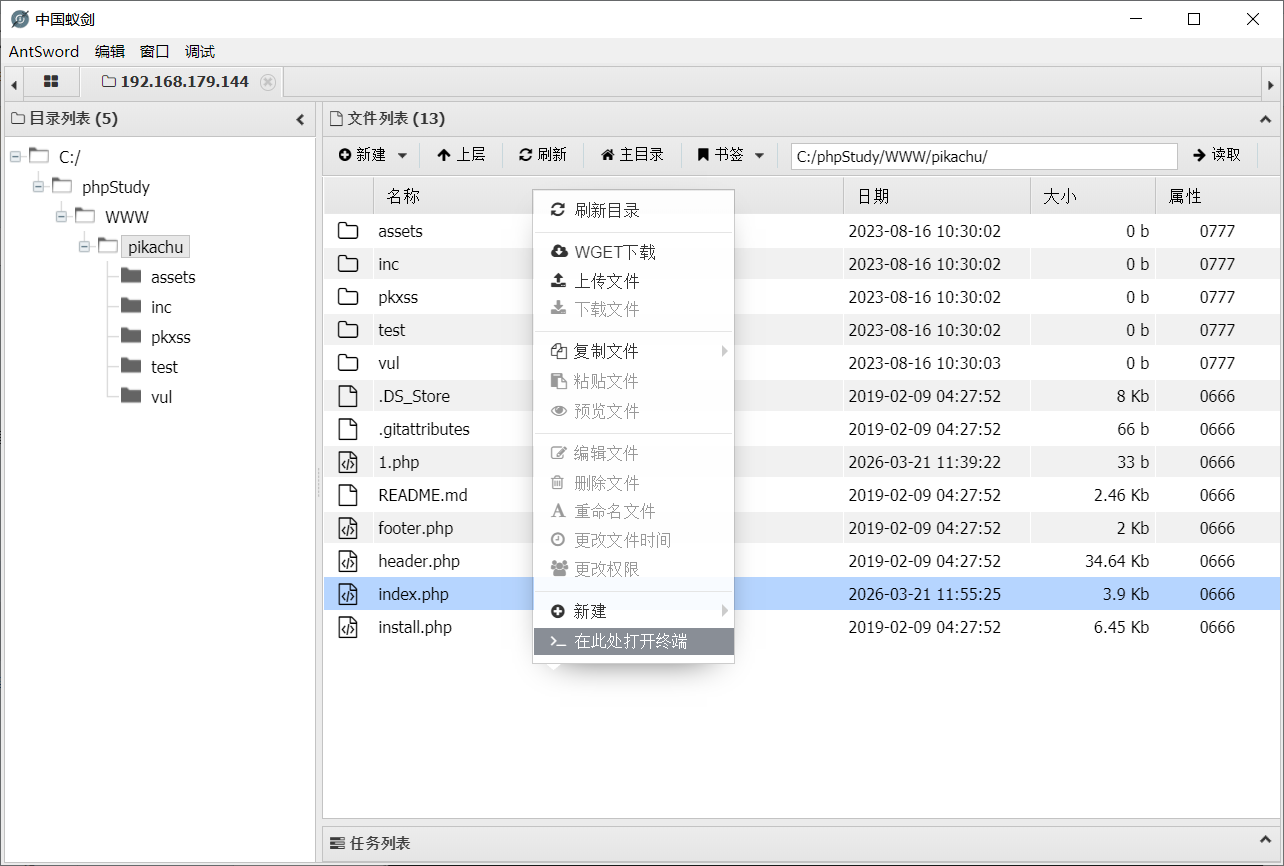This screenshot has height=866, width=1284.
Task: Select the header.php file name
Action: [419, 561]
